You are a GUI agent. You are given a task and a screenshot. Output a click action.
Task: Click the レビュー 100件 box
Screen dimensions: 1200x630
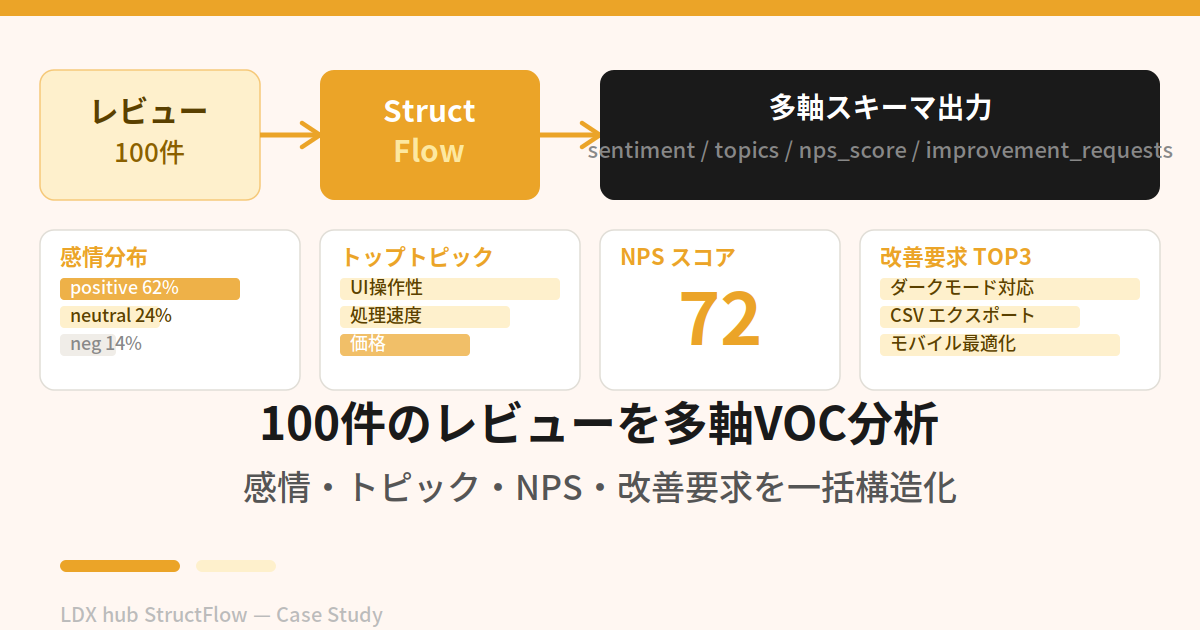coord(150,135)
